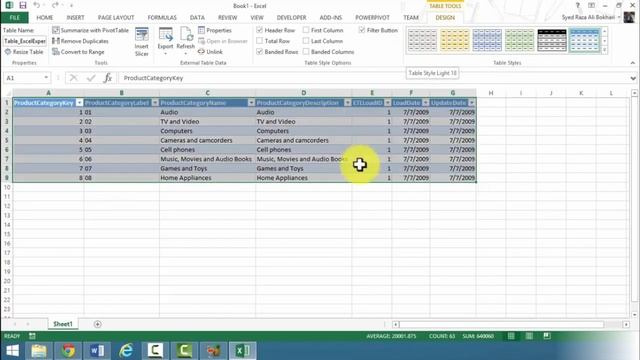Image resolution: width=640 pixels, height=360 pixels.
Task: Open ProductCategoryKey filter dropdown
Action: click(80, 103)
